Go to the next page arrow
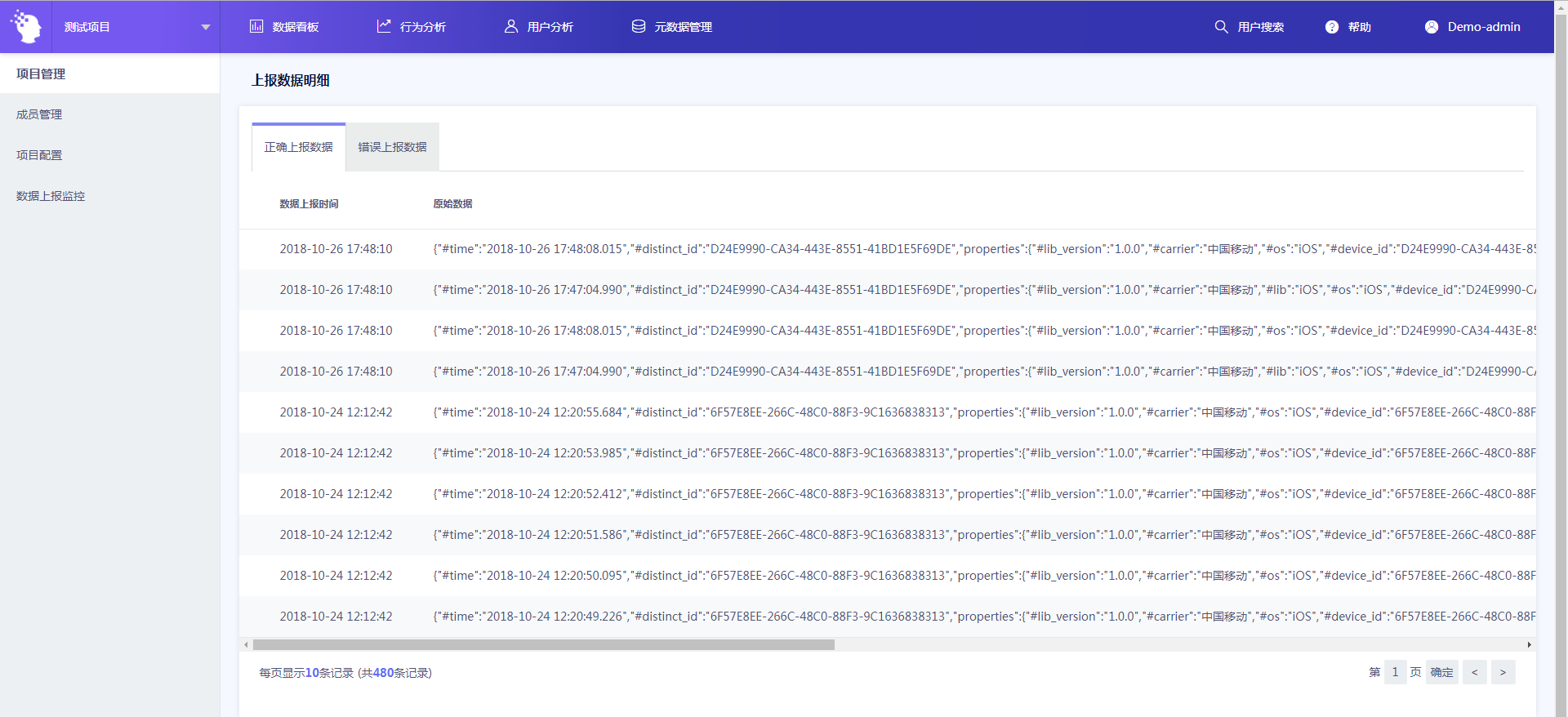1568x717 pixels. click(x=1503, y=672)
